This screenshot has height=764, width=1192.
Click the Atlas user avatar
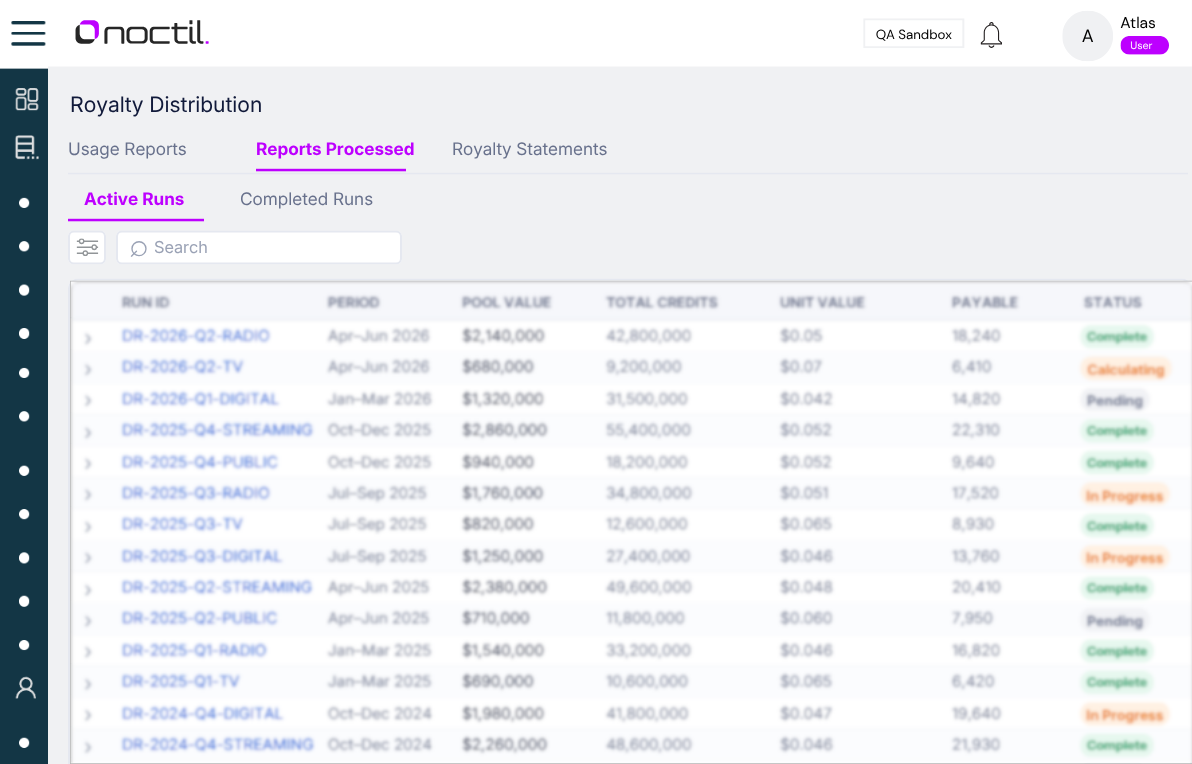[x=1087, y=36]
